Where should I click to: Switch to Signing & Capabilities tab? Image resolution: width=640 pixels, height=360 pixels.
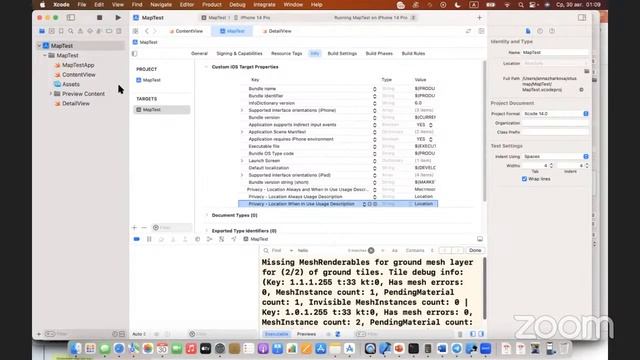coord(239,53)
